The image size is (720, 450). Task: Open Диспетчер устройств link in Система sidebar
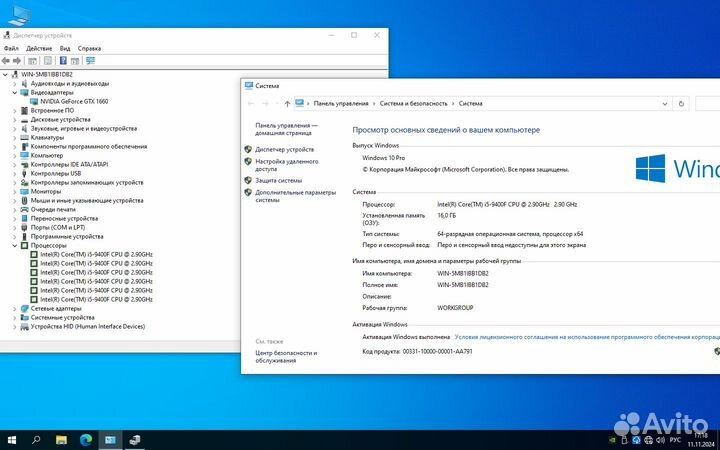pyautogui.click(x=285, y=150)
